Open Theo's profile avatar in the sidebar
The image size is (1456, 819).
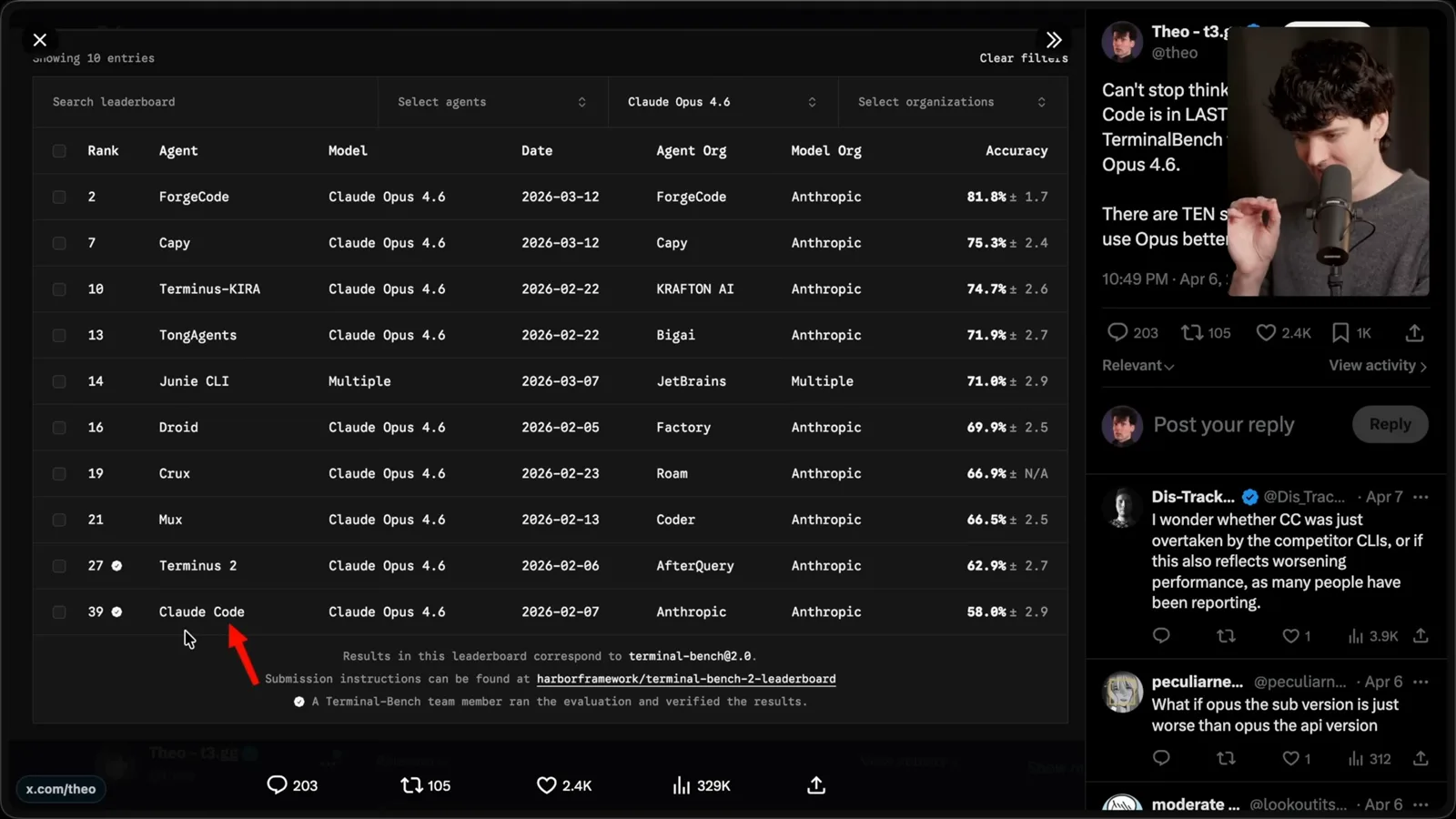(x=1122, y=42)
